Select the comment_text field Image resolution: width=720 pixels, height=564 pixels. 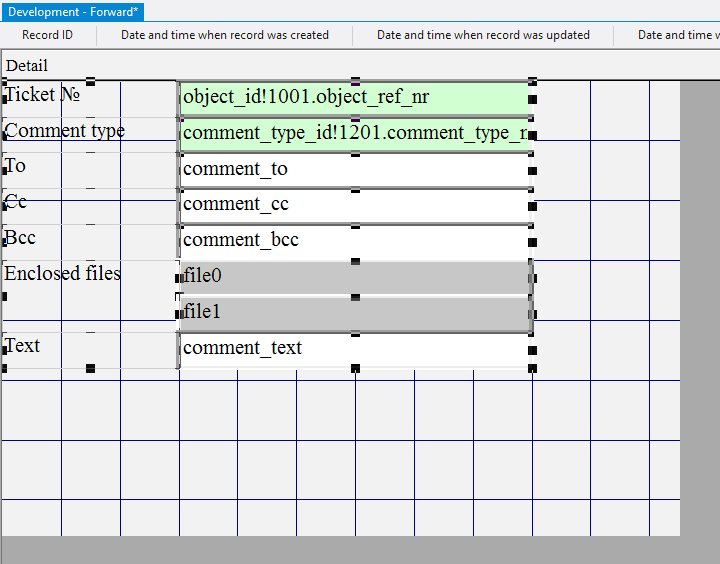pyautogui.click(x=355, y=348)
